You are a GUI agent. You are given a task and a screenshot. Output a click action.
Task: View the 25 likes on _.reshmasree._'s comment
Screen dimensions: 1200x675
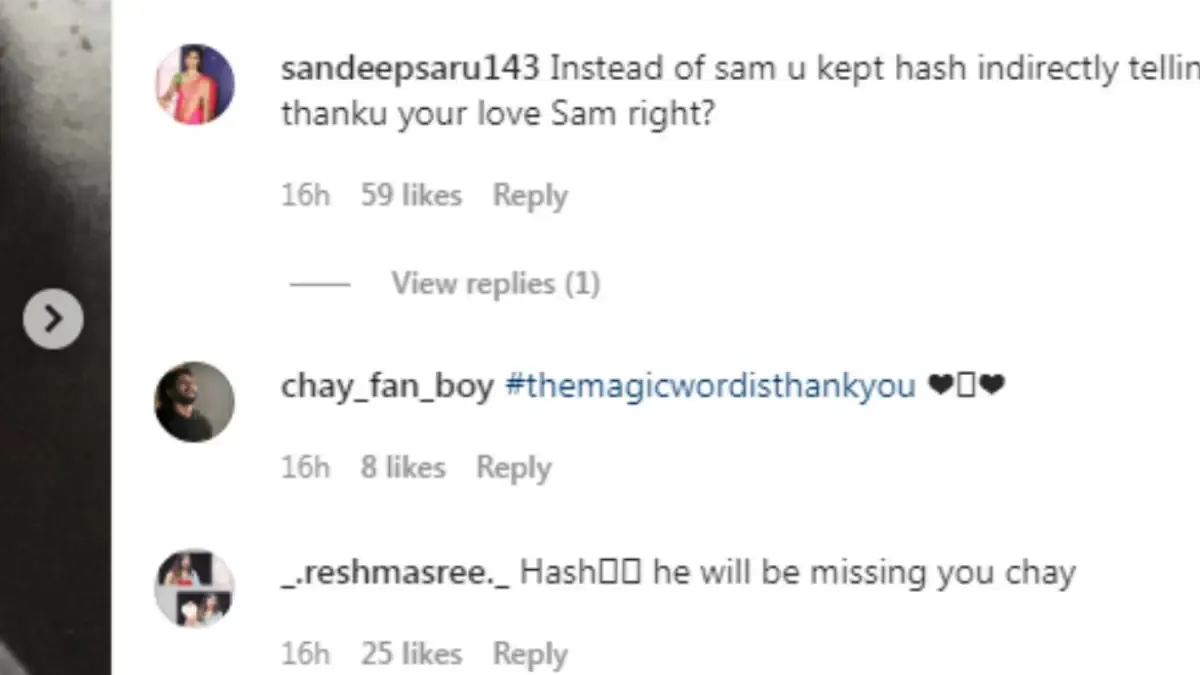point(412,653)
